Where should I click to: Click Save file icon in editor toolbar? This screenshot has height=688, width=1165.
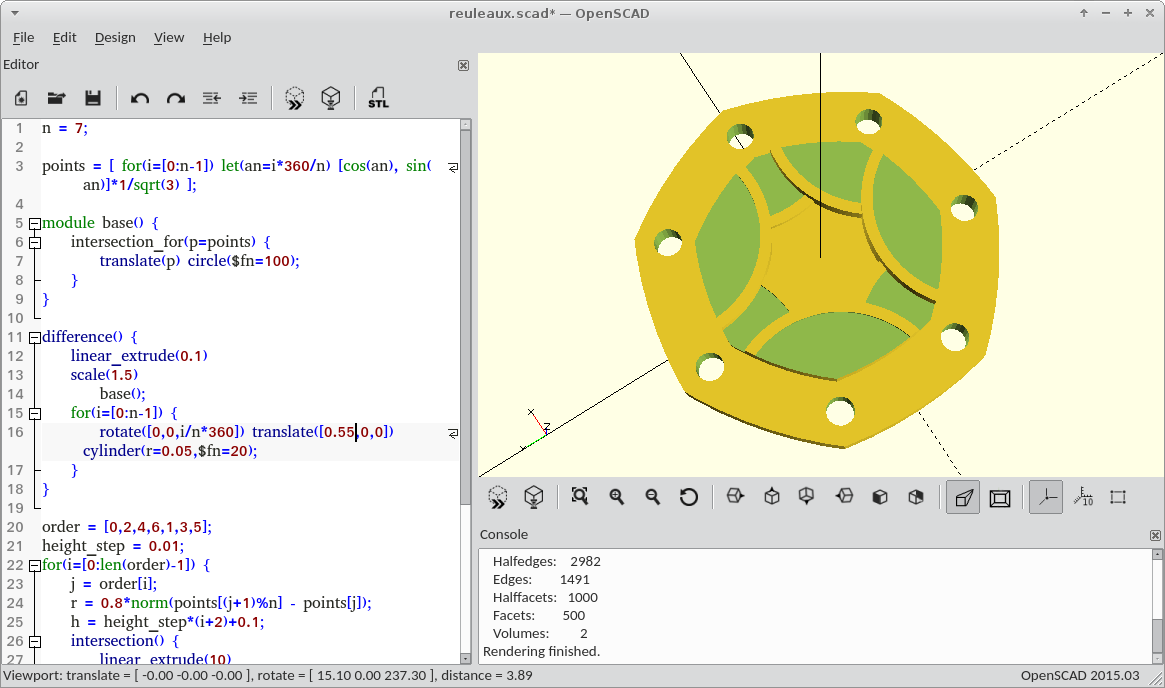point(93,98)
